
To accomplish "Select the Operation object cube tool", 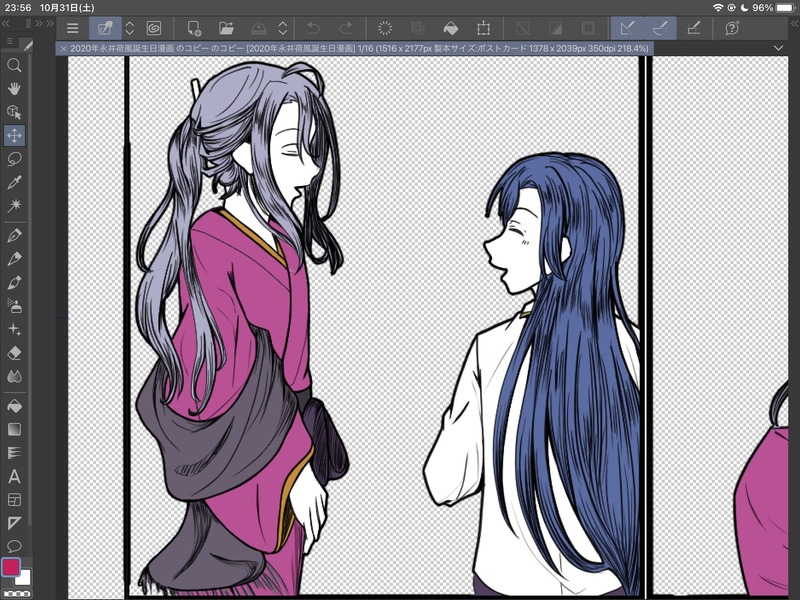I will 14,112.
